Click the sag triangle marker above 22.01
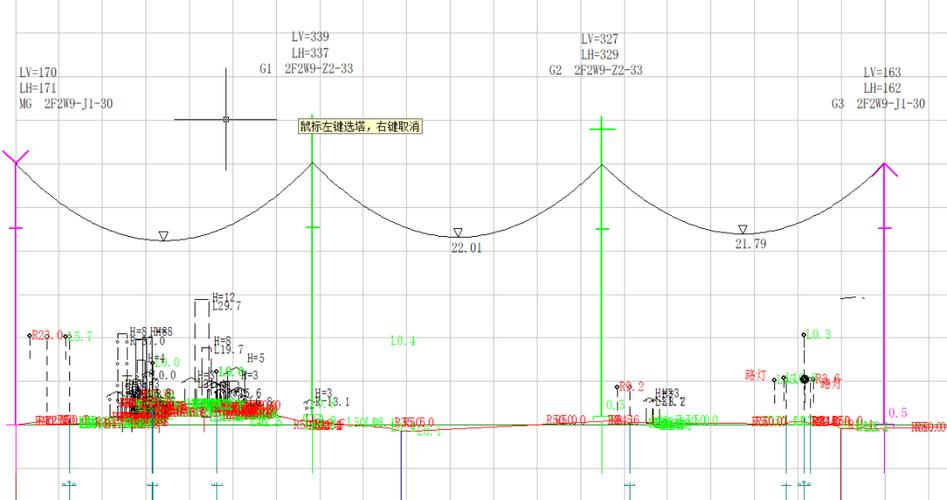The width and height of the screenshot is (947, 500). (x=458, y=232)
